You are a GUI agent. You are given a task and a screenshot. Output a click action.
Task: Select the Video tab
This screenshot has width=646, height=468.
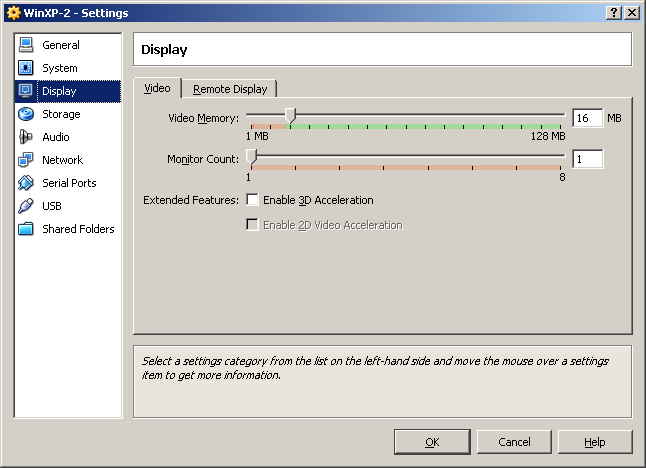point(157,88)
